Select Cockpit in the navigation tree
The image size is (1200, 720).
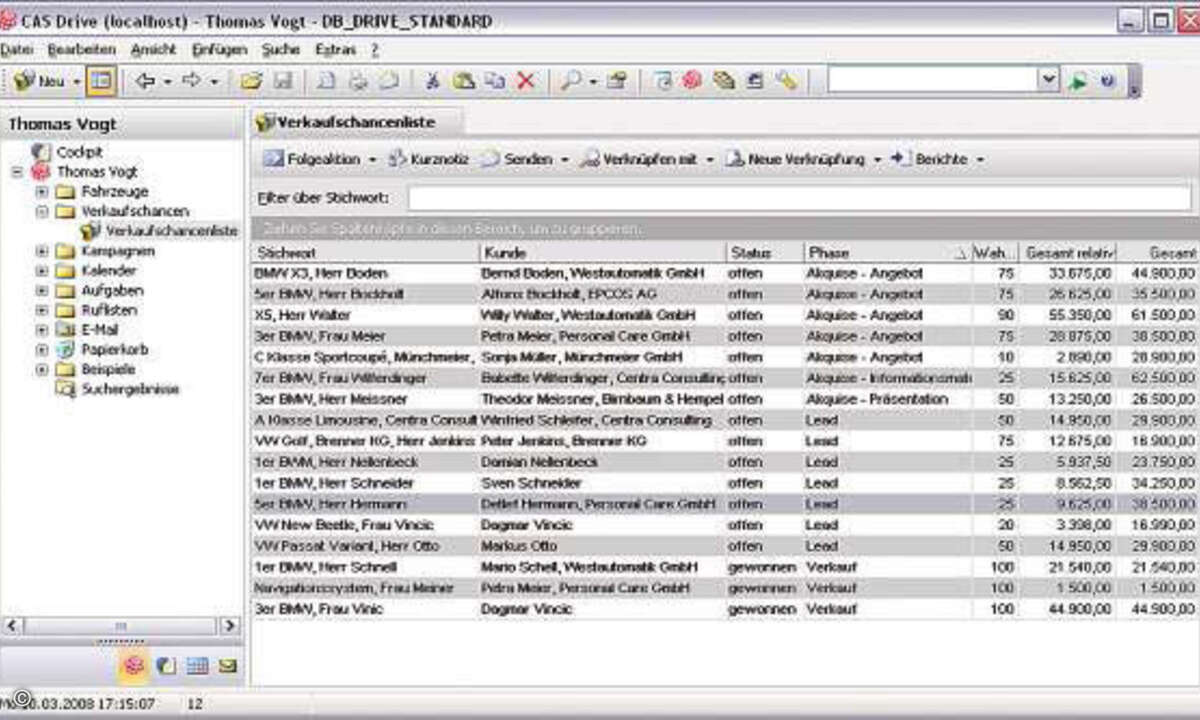(x=79, y=152)
